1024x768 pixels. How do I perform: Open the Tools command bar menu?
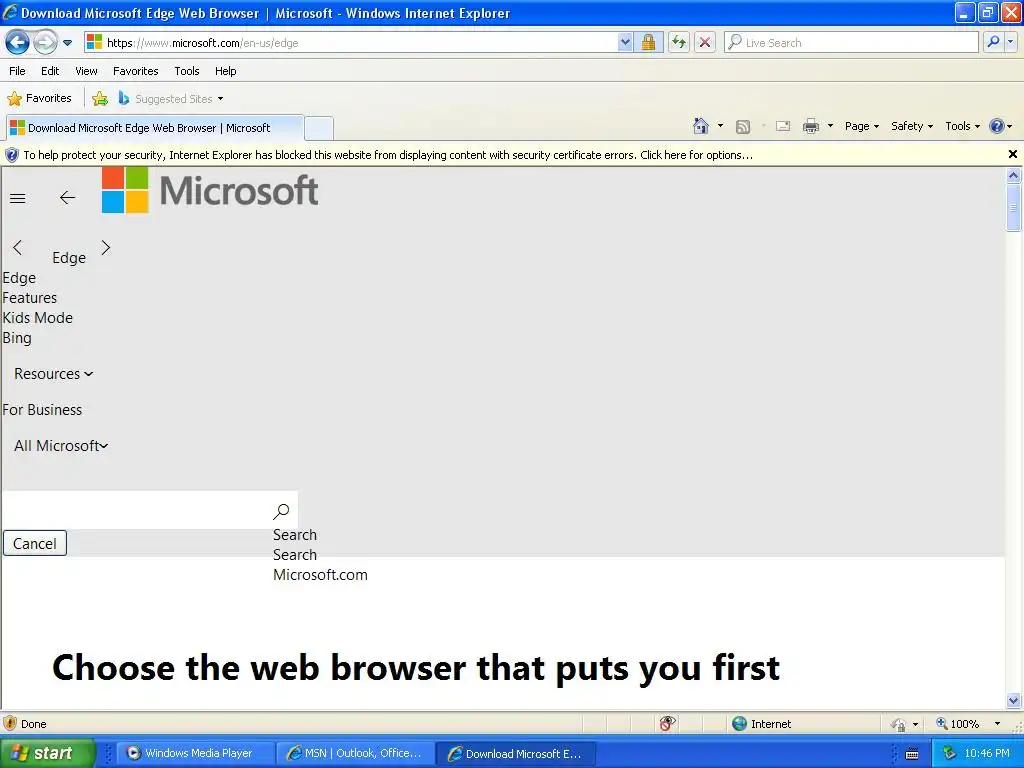click(x=962, y=126)
